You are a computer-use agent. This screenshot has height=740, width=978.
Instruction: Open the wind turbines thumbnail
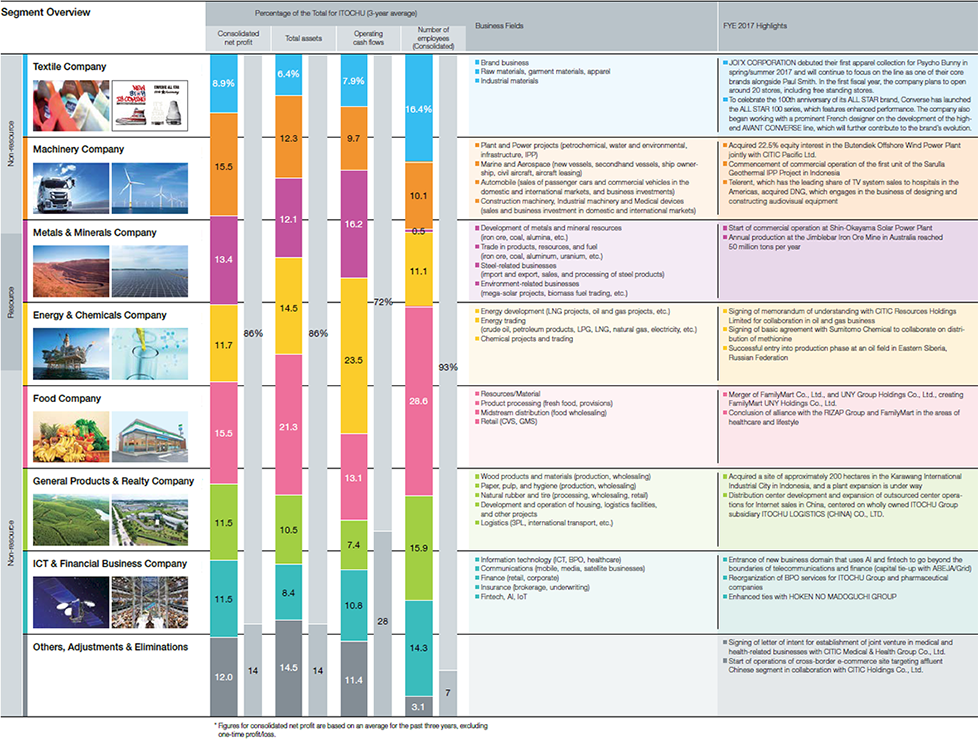(x=150, y=188)
